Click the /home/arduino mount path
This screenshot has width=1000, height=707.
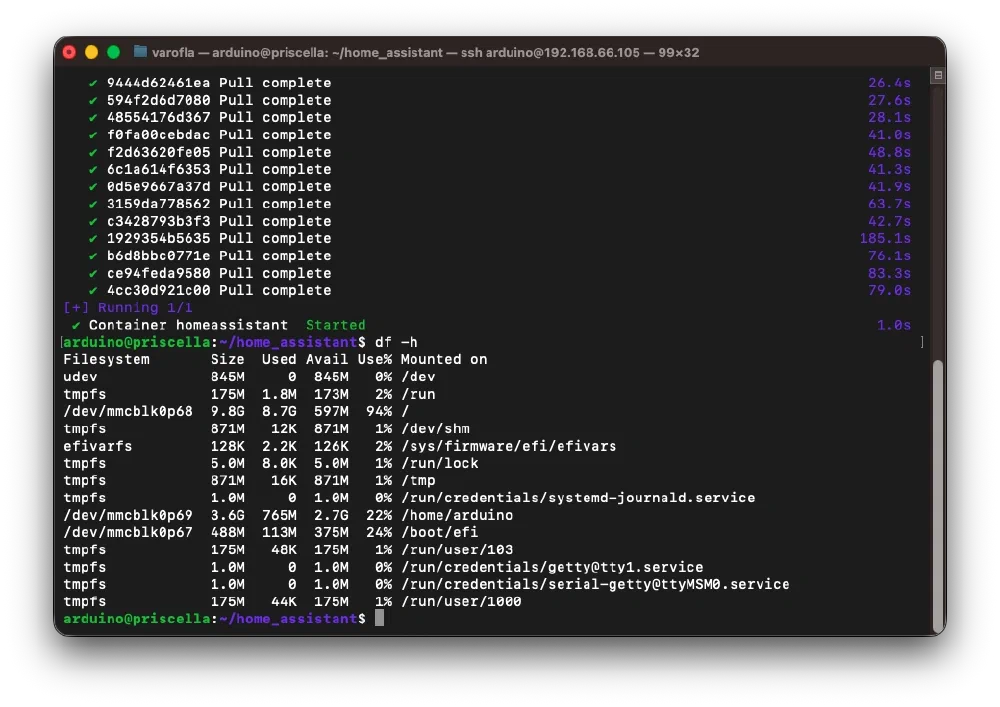coord(457,515)
